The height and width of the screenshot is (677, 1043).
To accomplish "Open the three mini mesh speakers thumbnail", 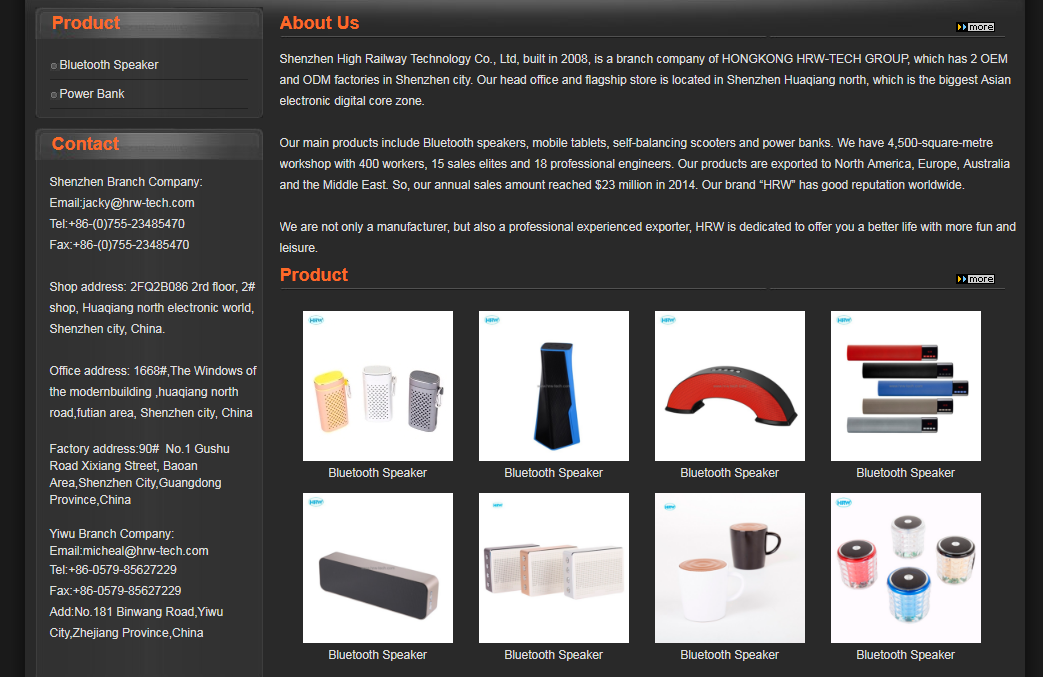I will point(378,386).
